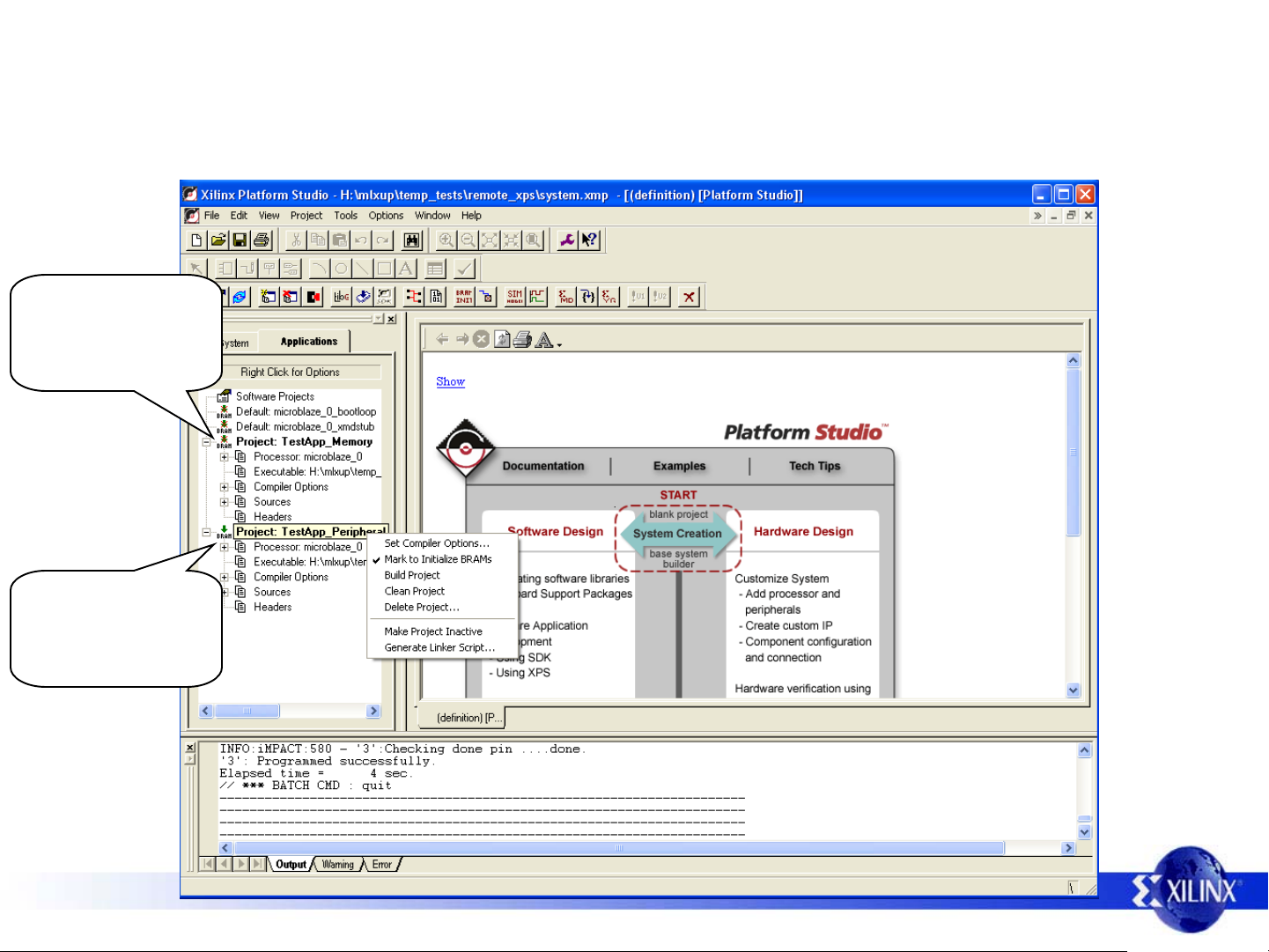Zoom out with the magnifier minus icon
Viewport: 1269px width, 952px height.
coord(468,240)
